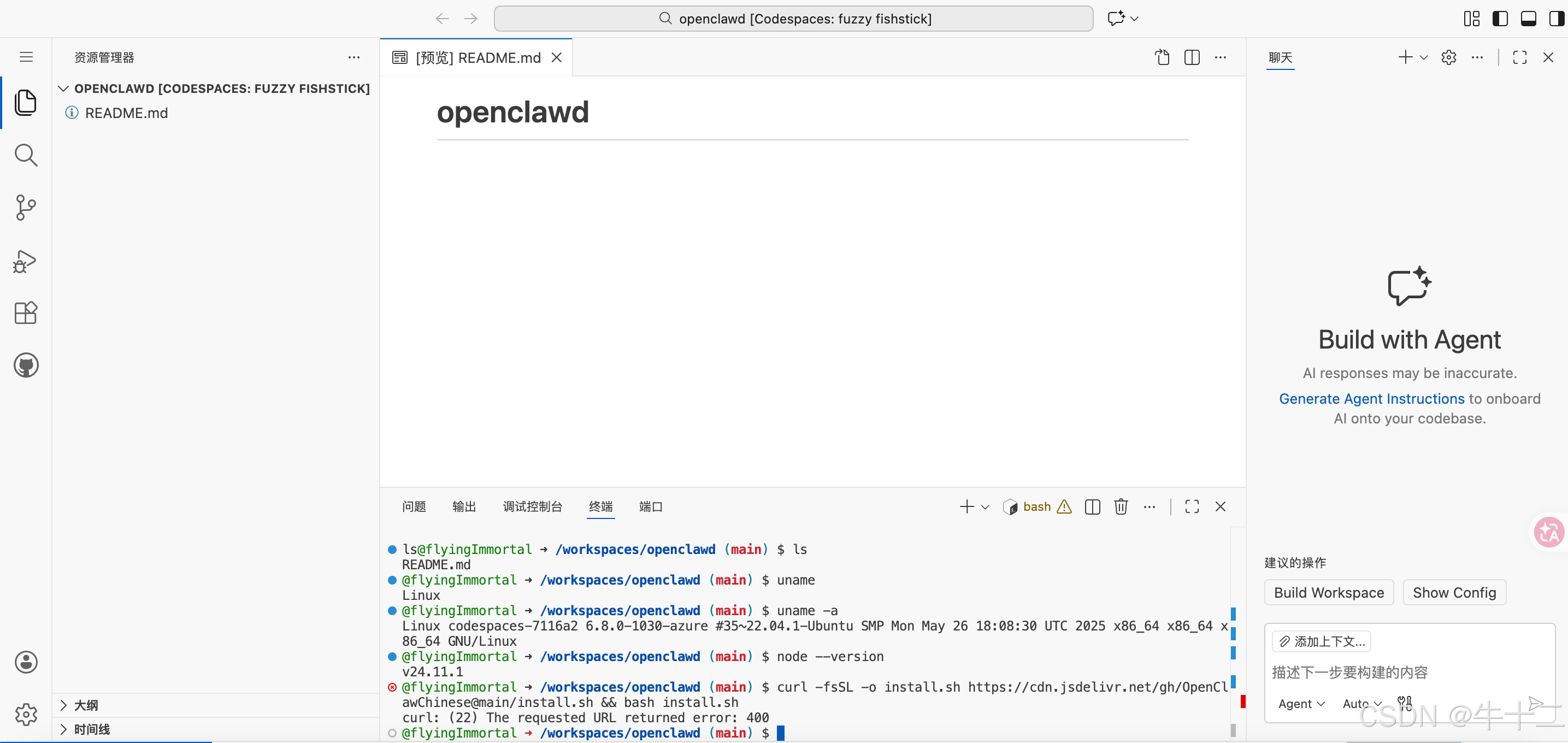Open chat settings gear icon

tap(1449, 57)
